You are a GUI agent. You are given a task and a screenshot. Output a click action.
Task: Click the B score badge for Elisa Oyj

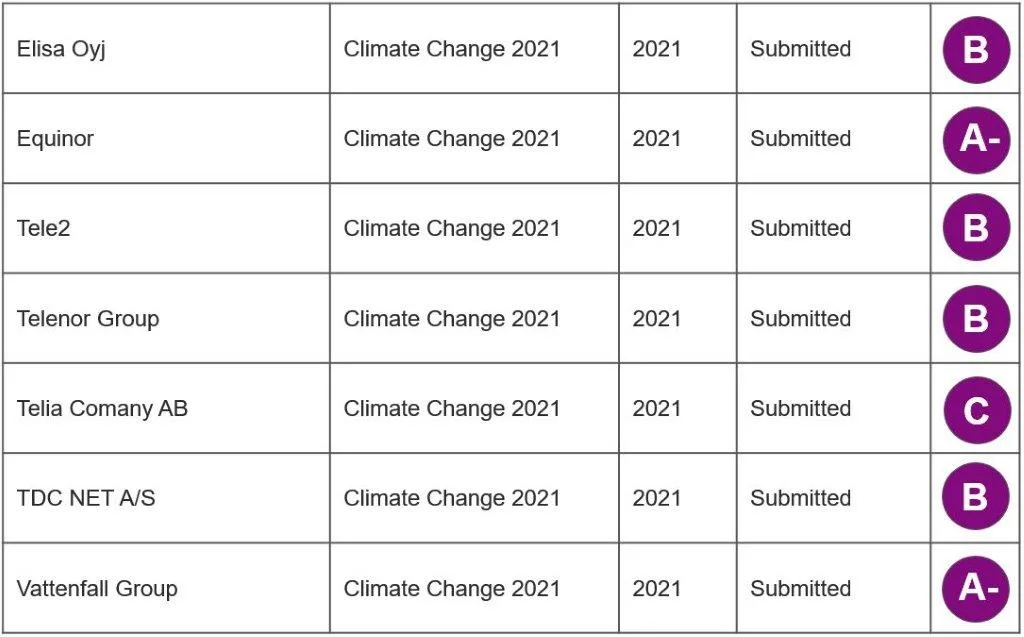(x=976, y=50)
